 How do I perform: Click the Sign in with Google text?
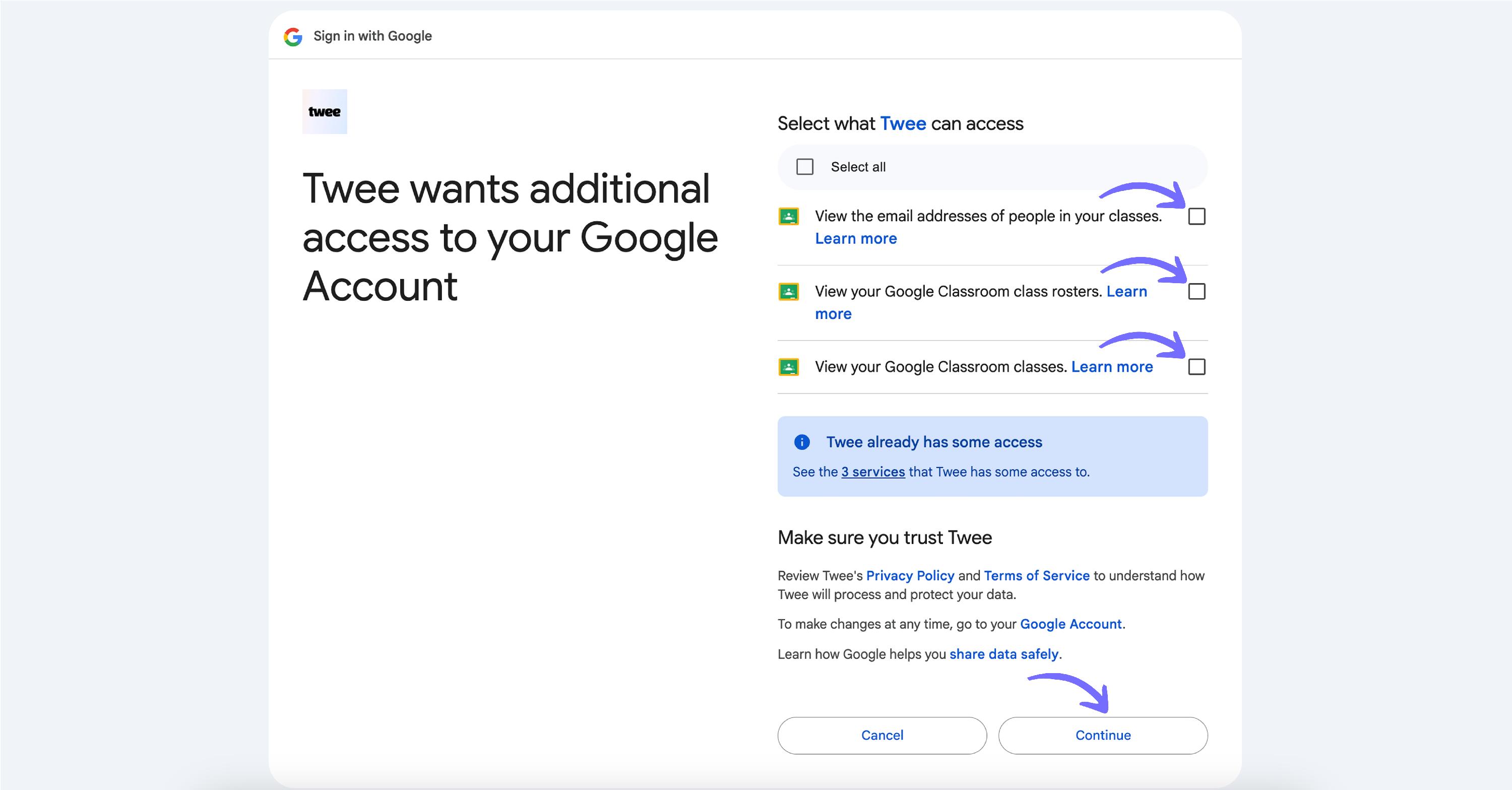(373, 36)
